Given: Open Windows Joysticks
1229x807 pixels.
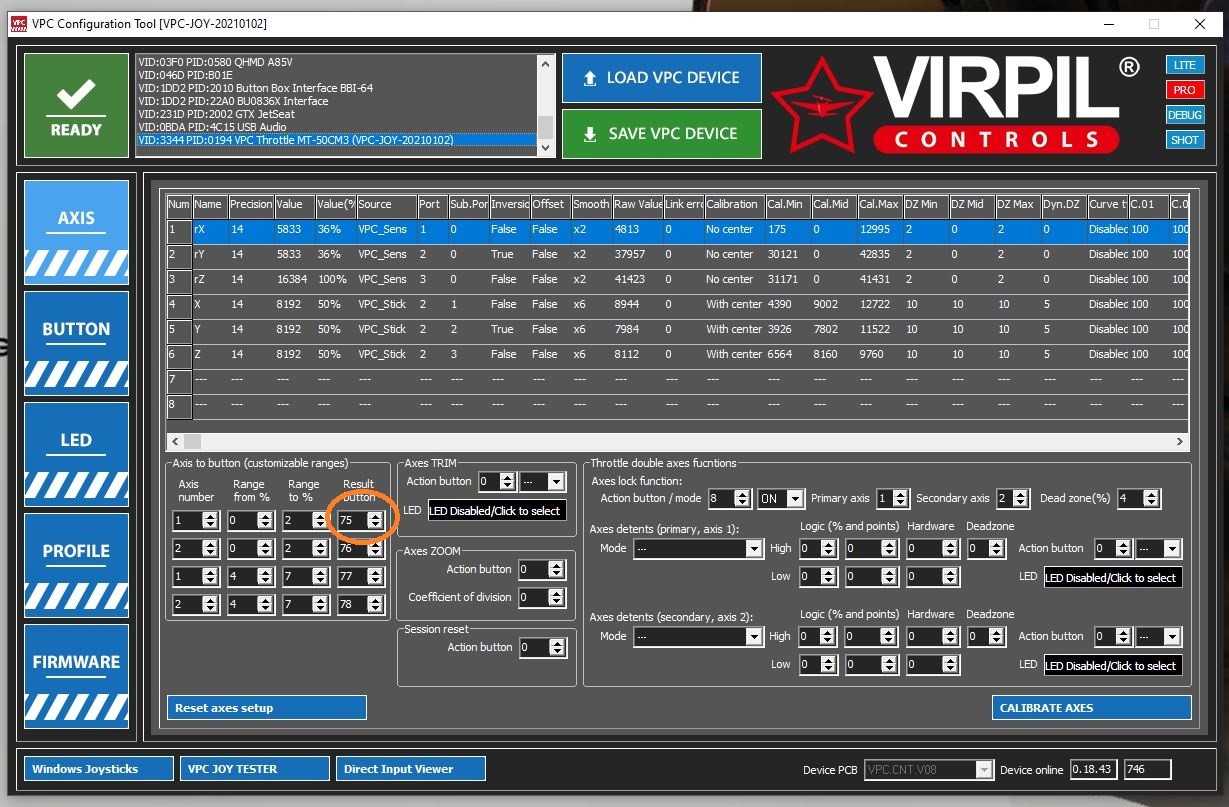Looking at the screenshot, I should point(97,769).
